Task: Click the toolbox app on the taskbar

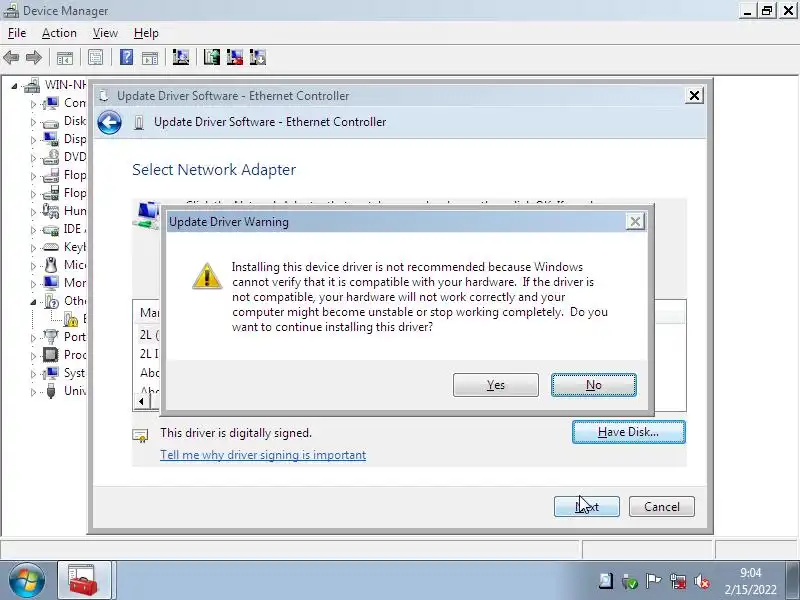Action: coord(84,581)
